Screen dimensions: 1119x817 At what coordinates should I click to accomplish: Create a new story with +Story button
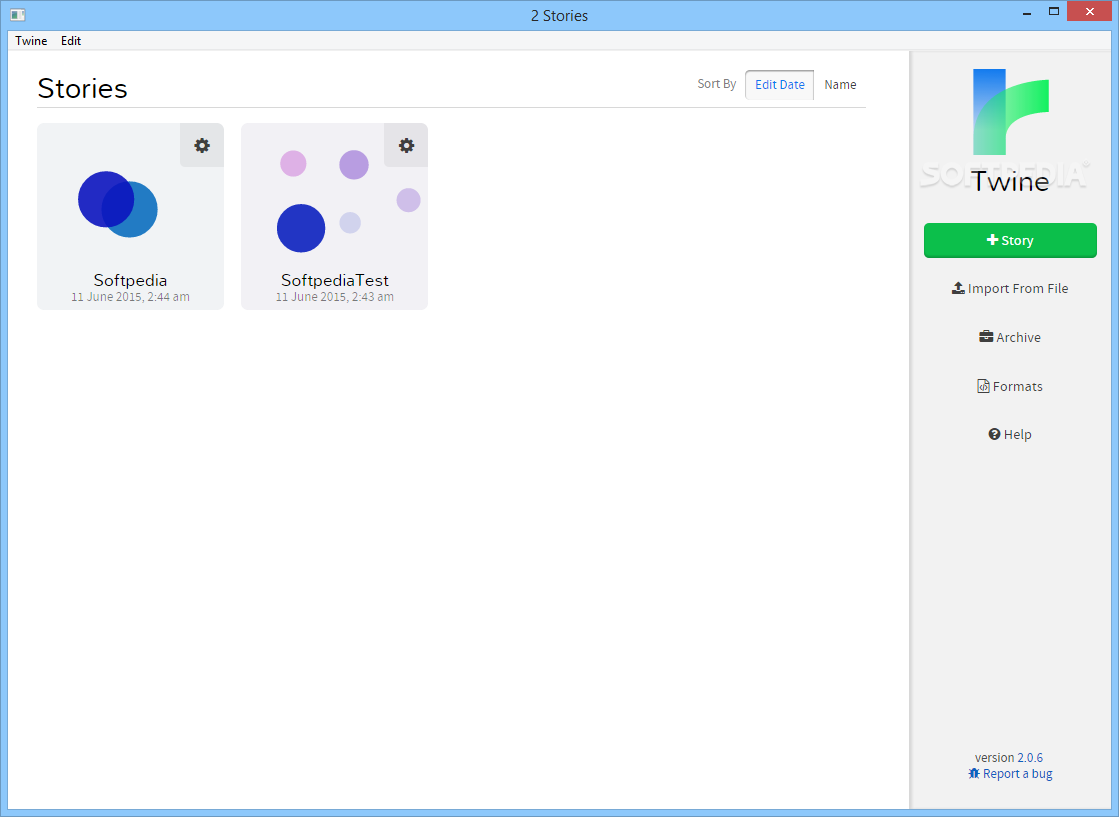[1010, 240]
